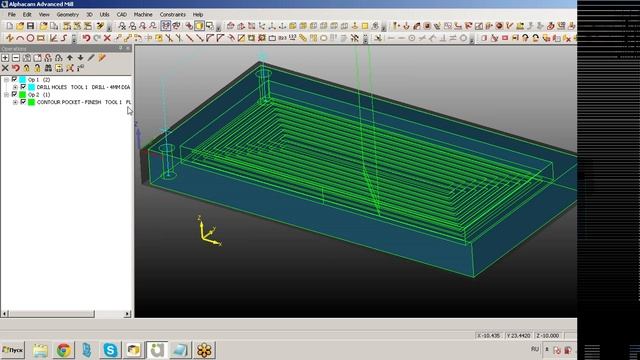Open the Help menu

pyautogui.click(x=198, y=14)
